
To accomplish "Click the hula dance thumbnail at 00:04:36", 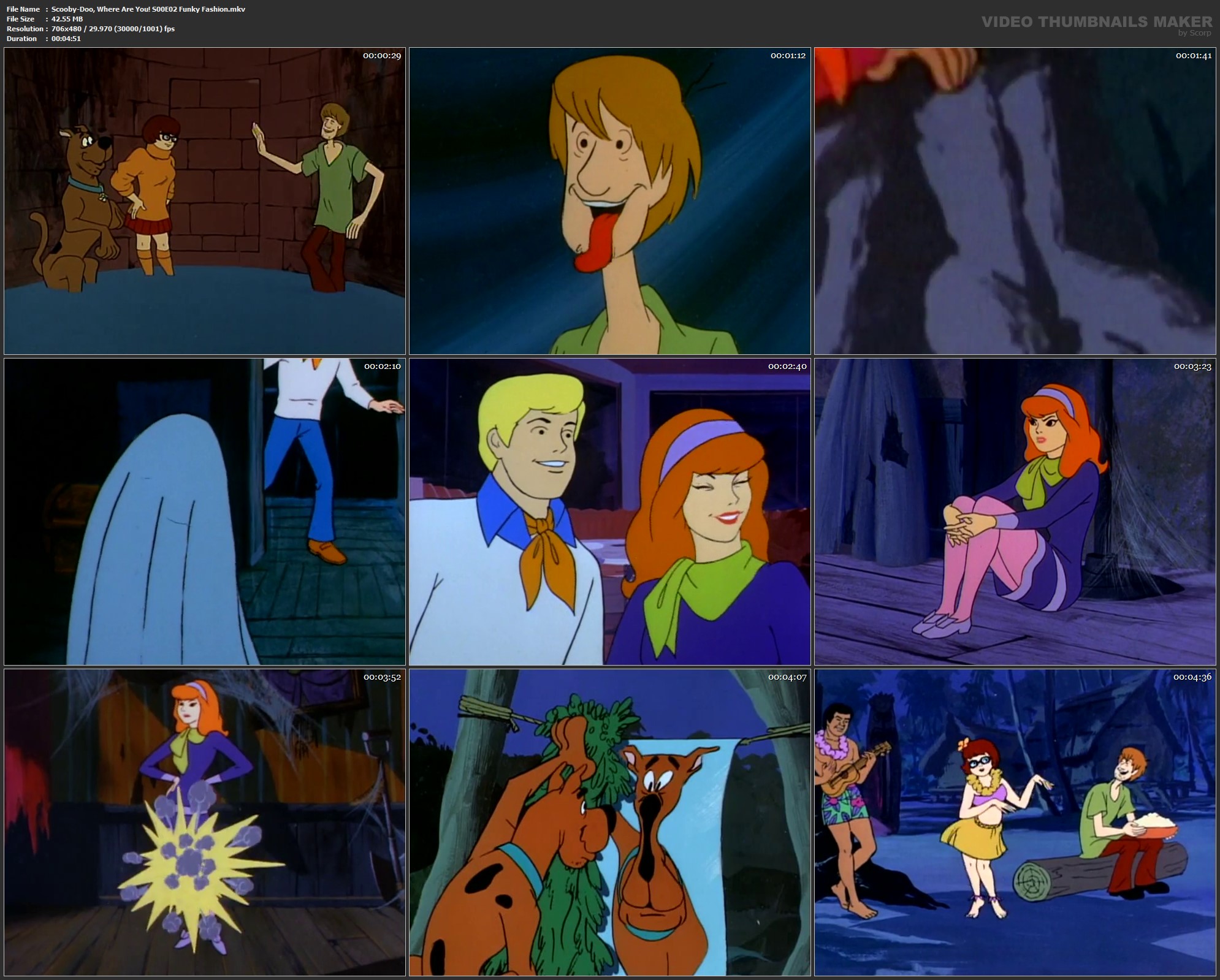I will point(1015,822).
